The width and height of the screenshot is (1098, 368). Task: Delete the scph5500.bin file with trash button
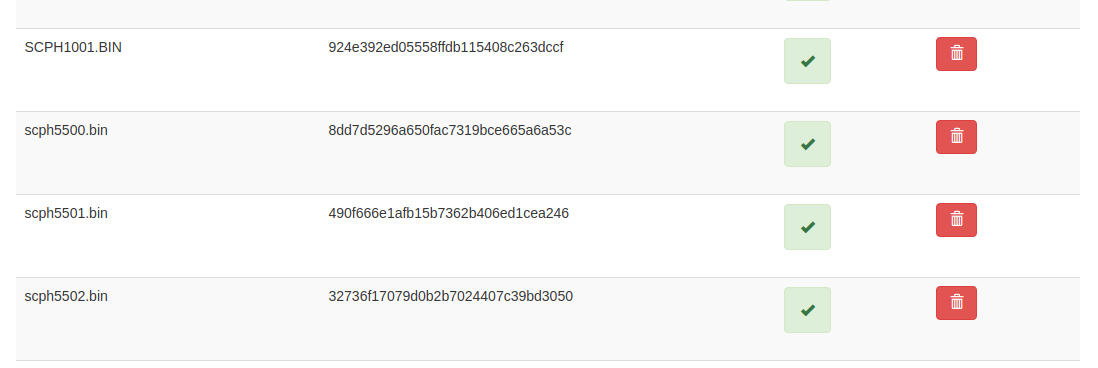(956, 137)
